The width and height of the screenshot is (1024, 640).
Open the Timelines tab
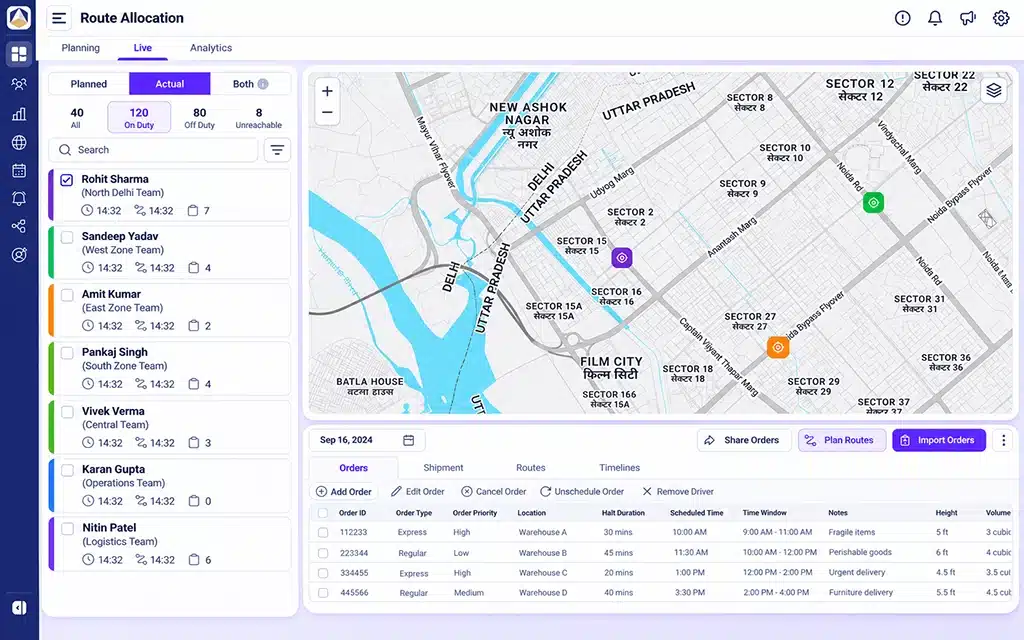[x=619, y=468]
